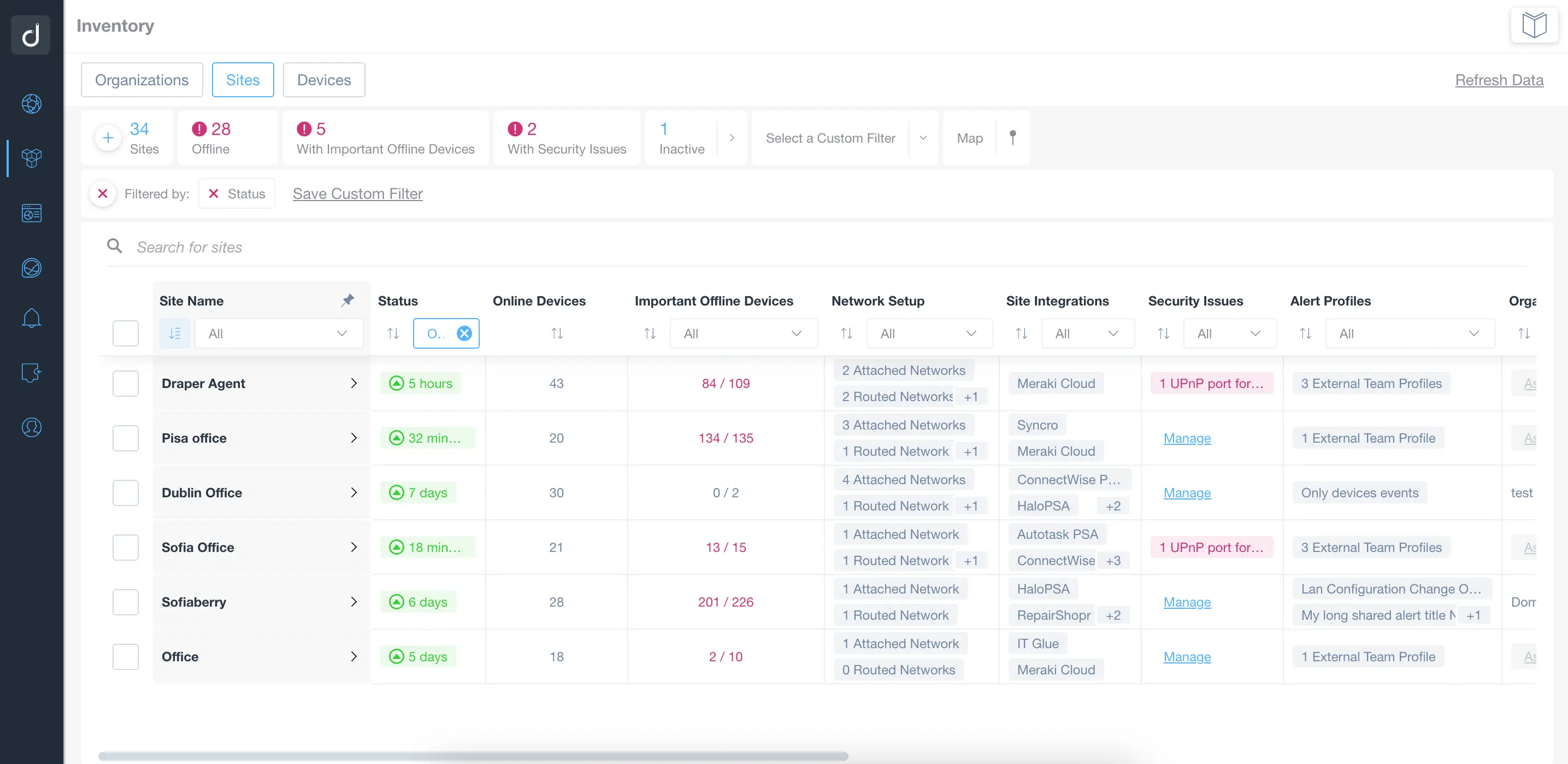
Task: Switch to the Devices tab
Action: pos(324,80)
